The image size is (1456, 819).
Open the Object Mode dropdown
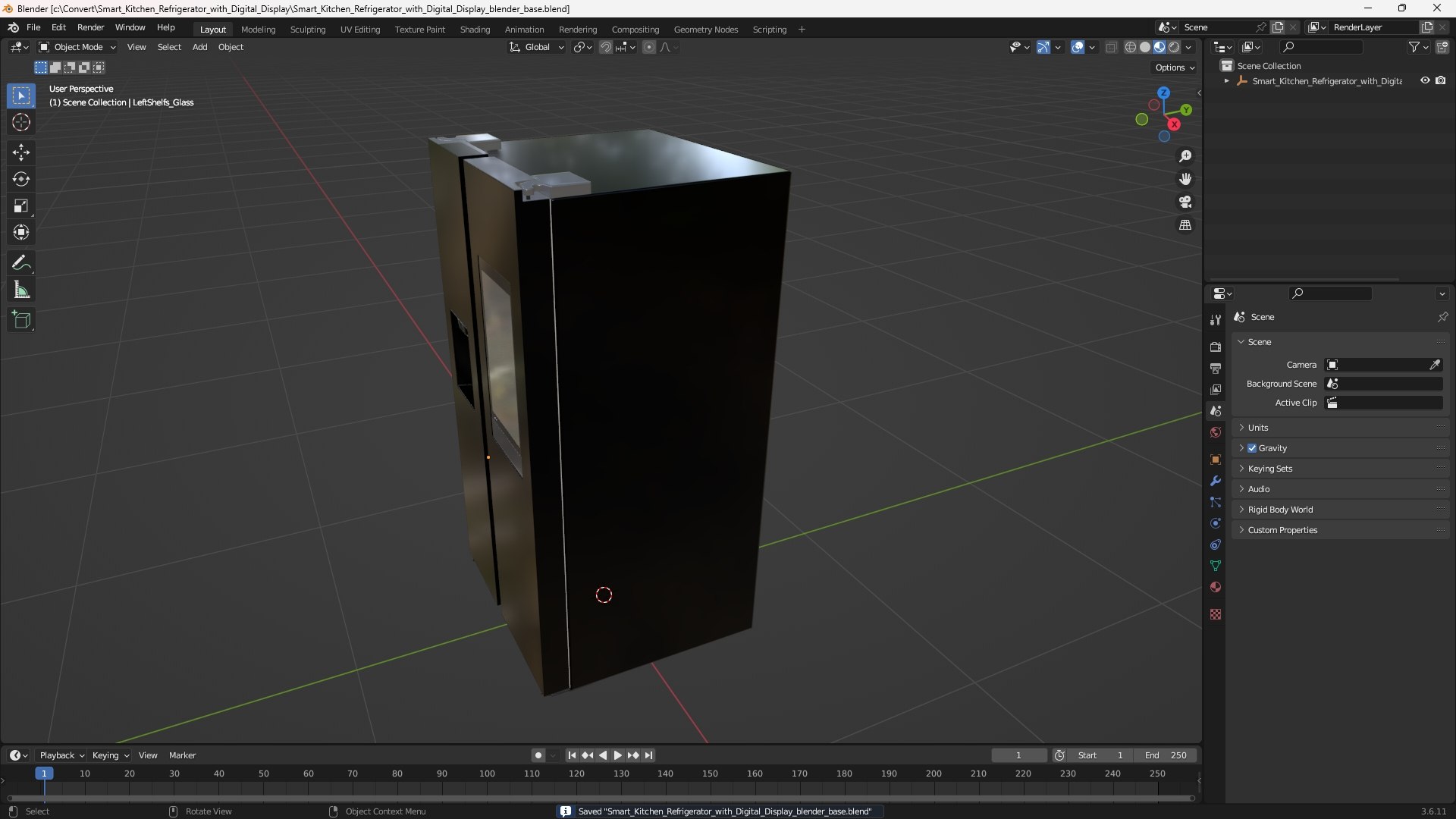(x=77, y=47)
